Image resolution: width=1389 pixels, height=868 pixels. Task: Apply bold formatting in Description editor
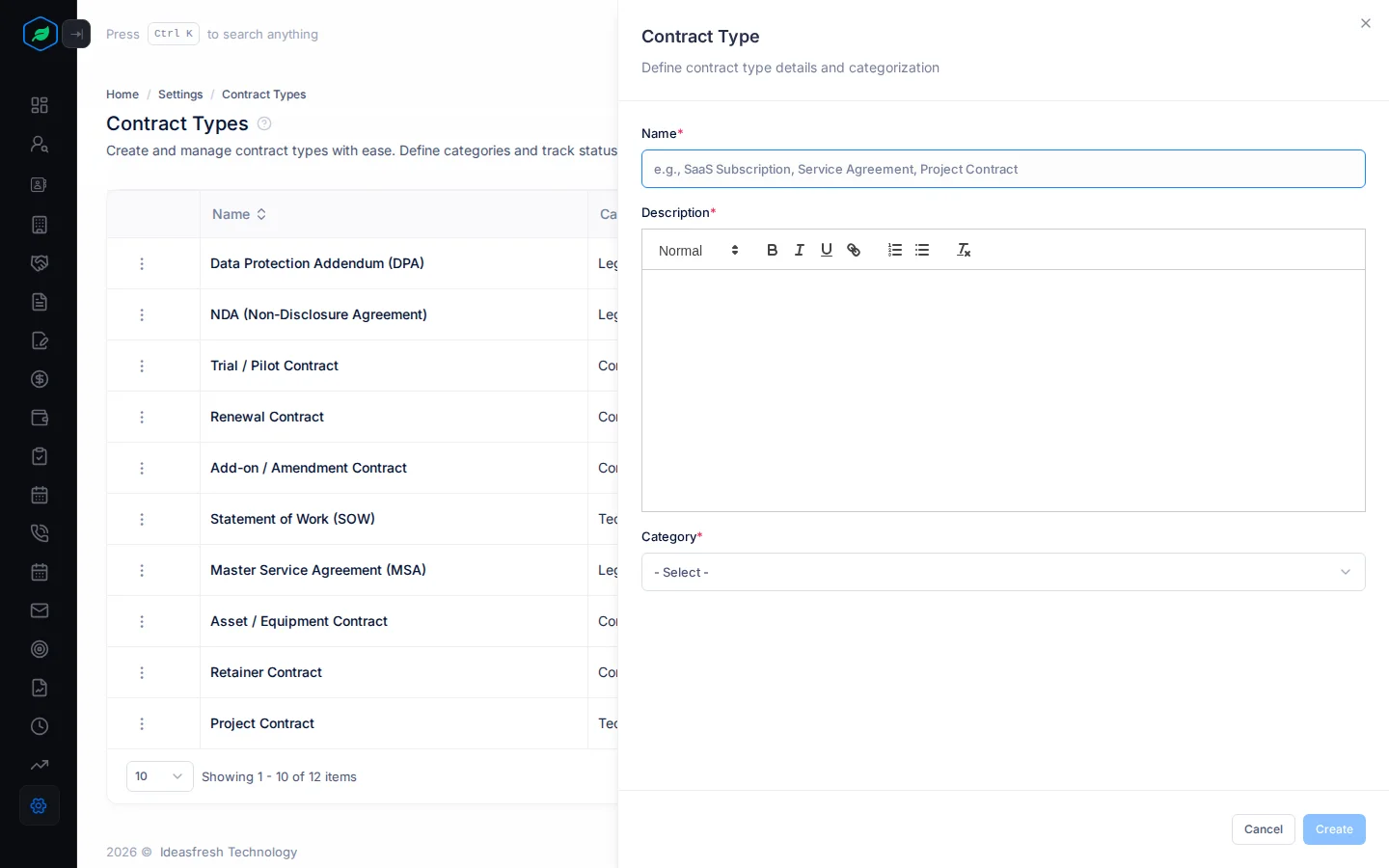point(772,250)
